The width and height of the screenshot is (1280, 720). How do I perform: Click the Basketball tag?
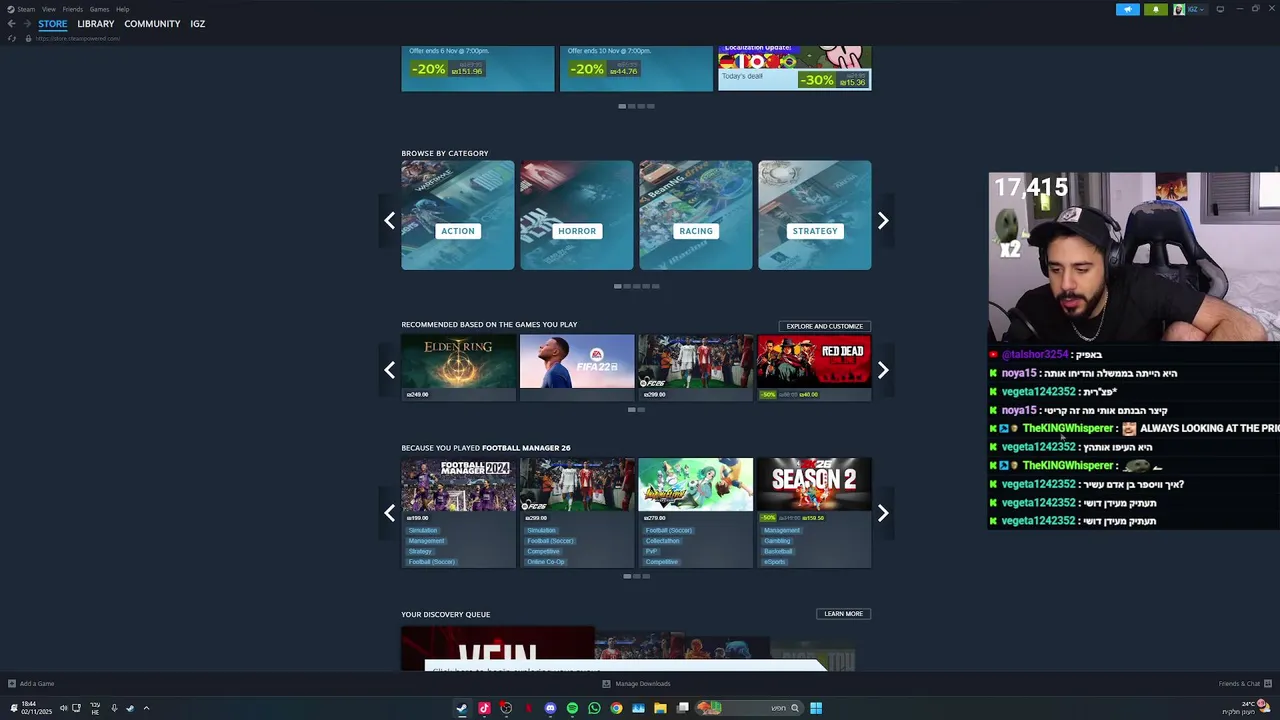coord(778,551)
